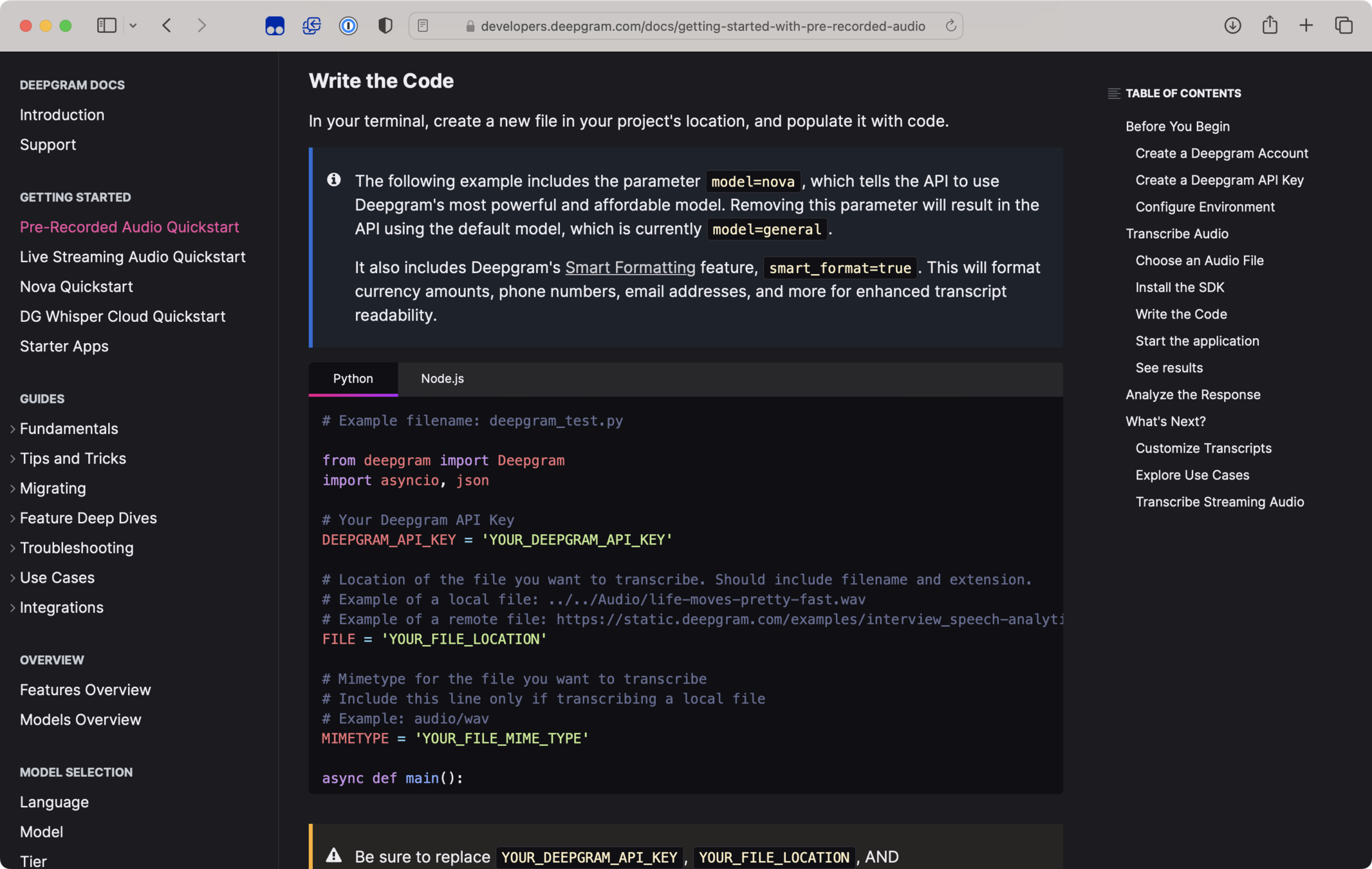Click the address bar URL field
Screen dimensions: 1372x869
click(702, 26)
